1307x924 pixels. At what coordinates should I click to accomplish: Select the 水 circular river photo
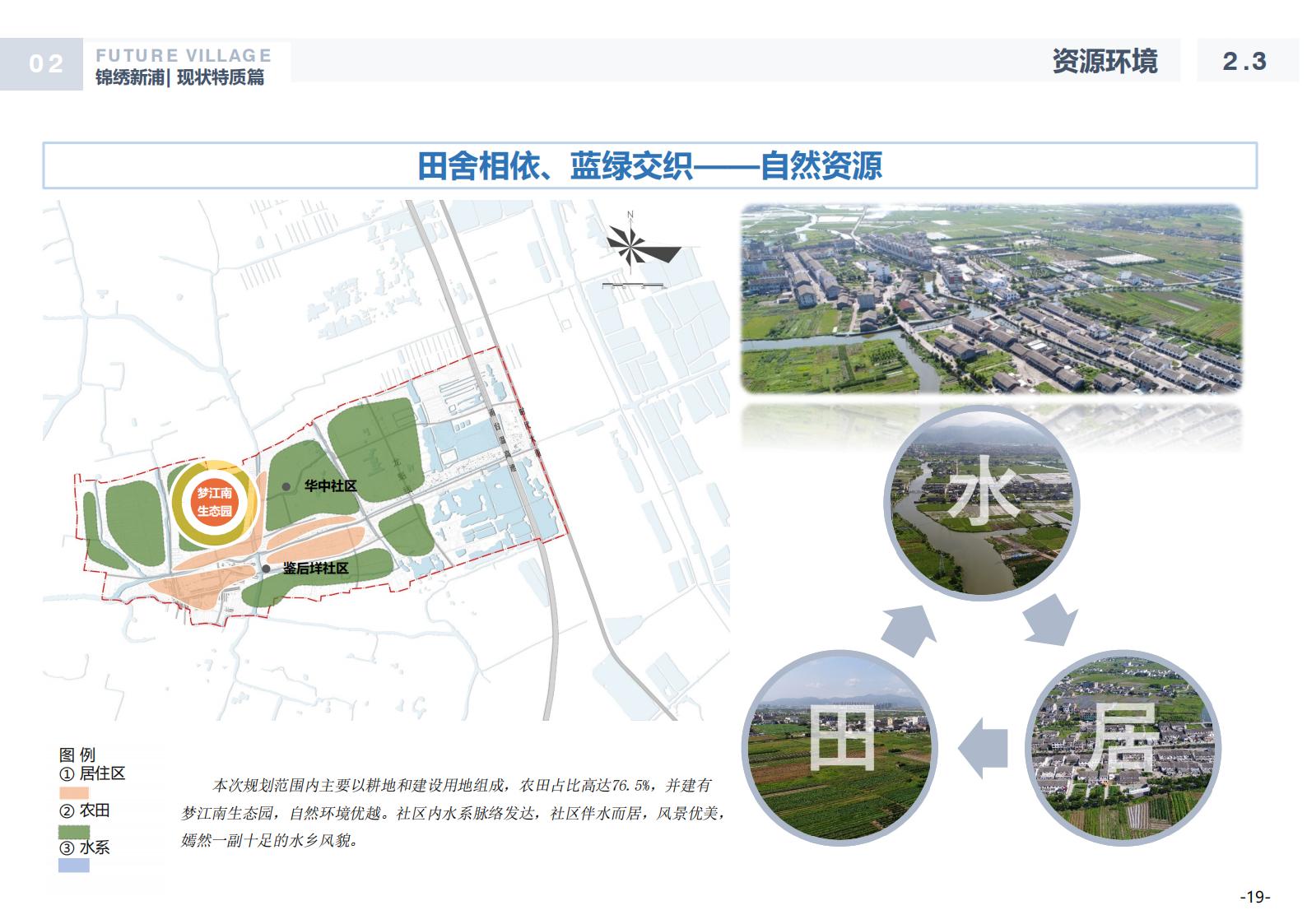coord(982,503)
